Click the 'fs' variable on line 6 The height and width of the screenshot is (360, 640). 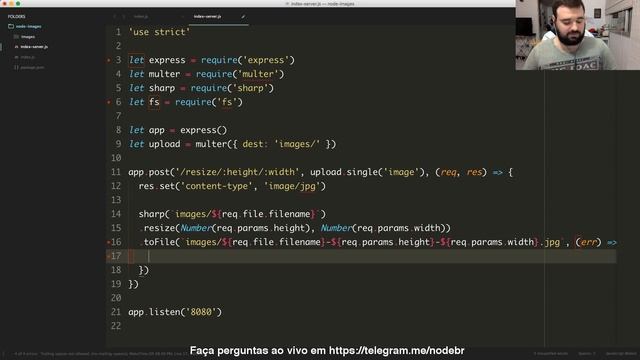(154, 102)
